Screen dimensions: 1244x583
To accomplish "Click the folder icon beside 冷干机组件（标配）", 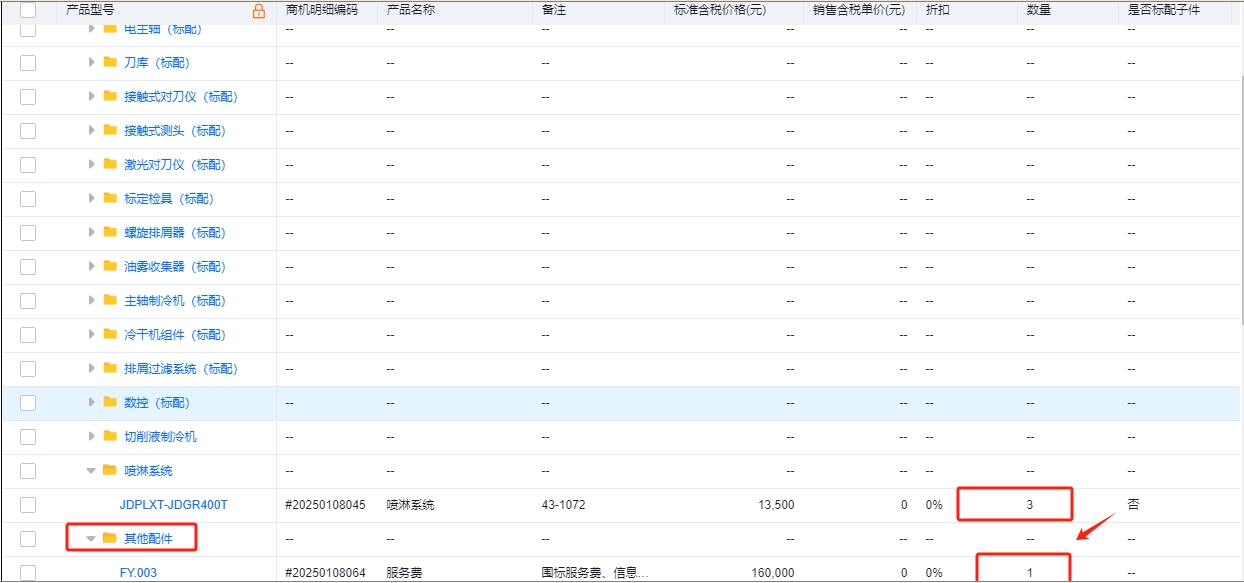I will 110,334.
